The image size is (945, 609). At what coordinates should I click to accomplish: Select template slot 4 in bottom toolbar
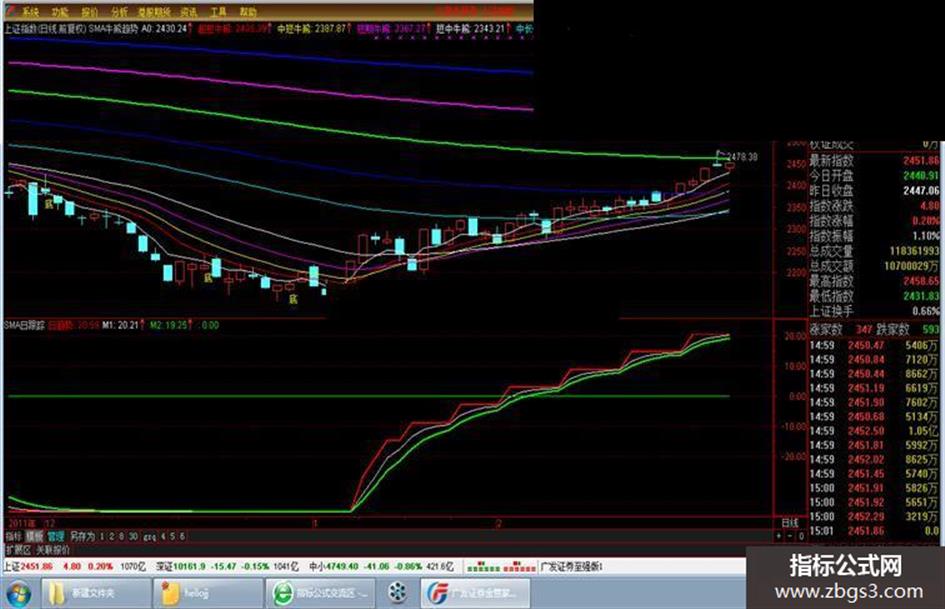pos(163,536)
